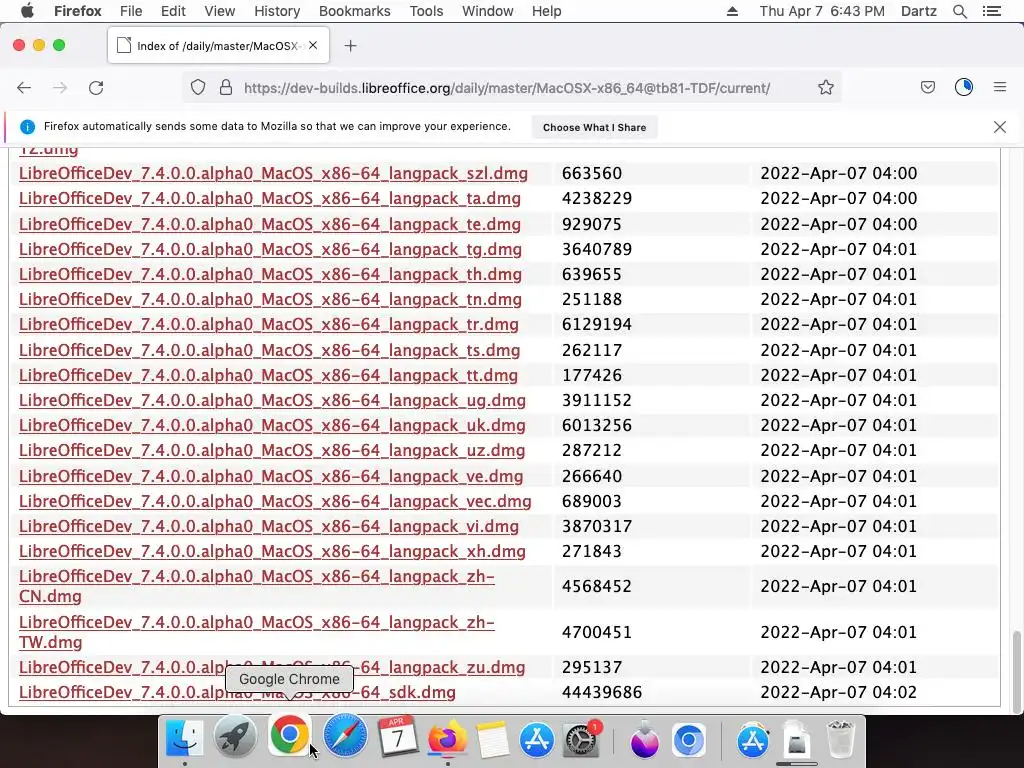Click the langpack_tn.dmg link
The width and height of the screenshot is (1024, 768).
pos(270,299)
